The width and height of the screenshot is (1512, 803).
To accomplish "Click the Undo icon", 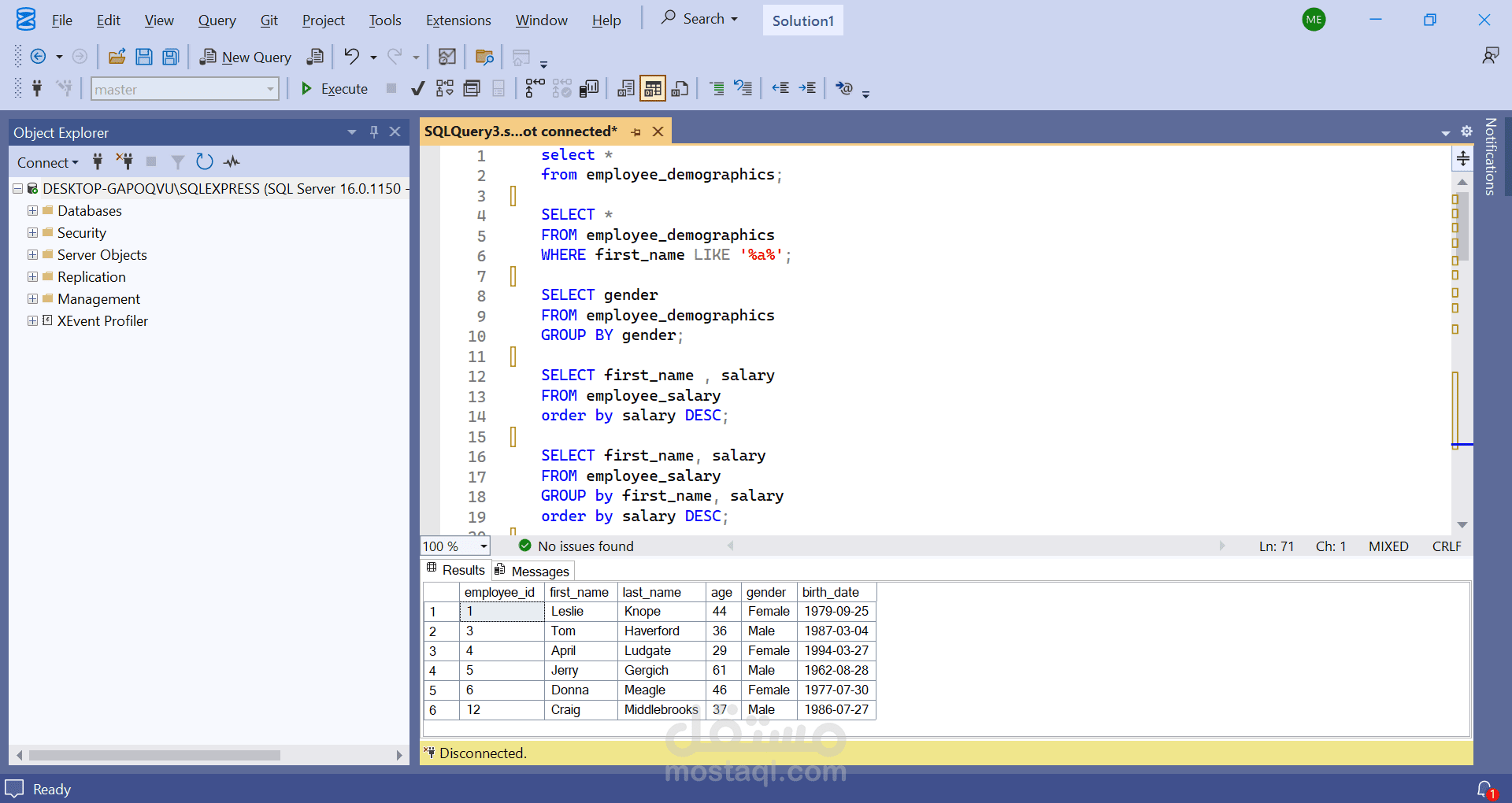I will 351,57.
